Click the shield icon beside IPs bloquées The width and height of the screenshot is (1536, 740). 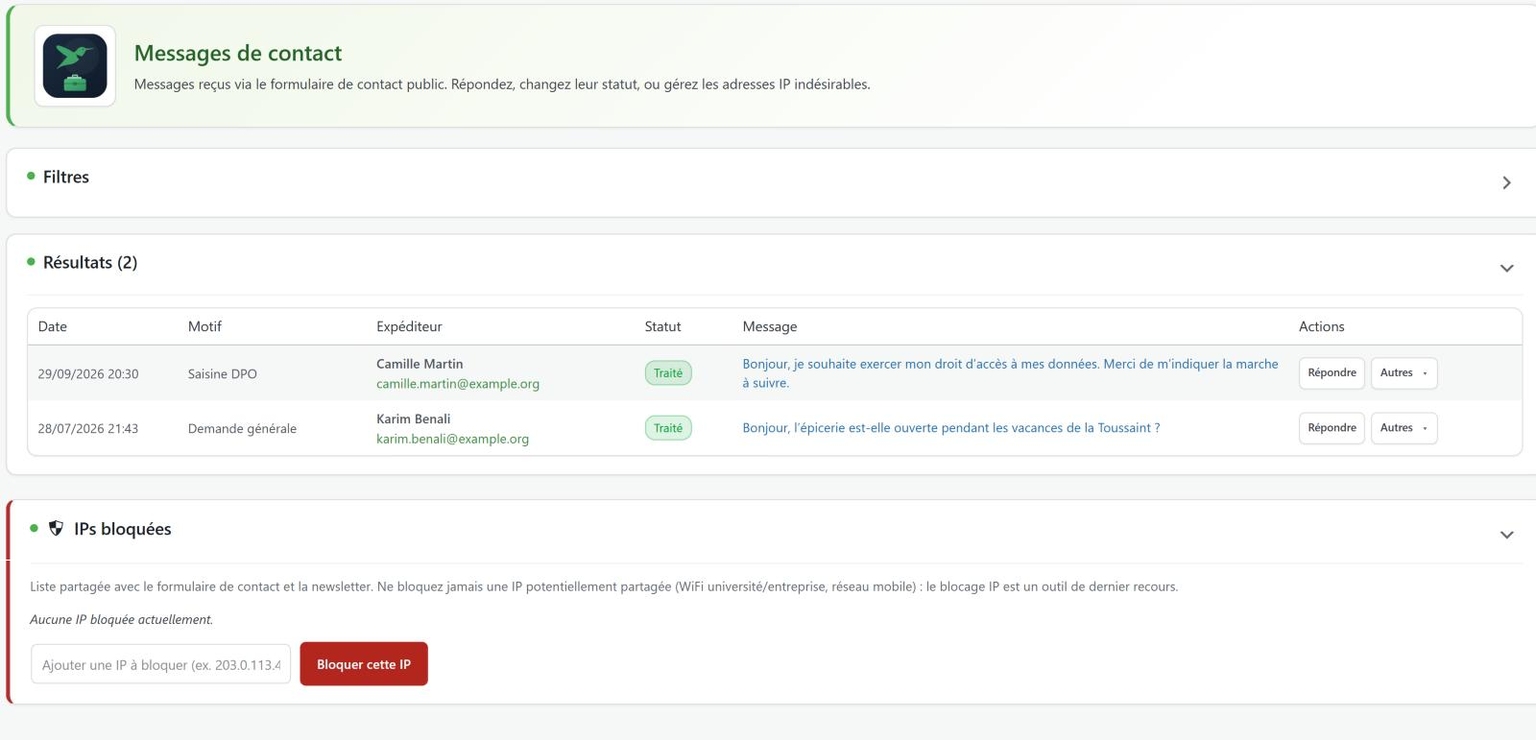56,528
